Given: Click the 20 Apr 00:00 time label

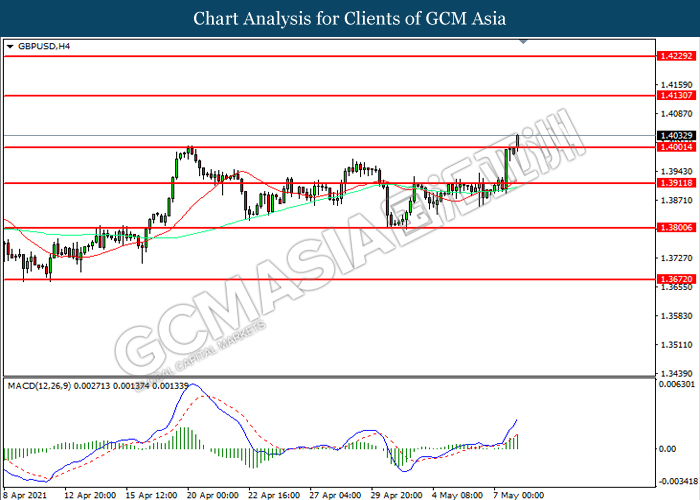Looking at the screenshot, I should [x=212, y=495].
